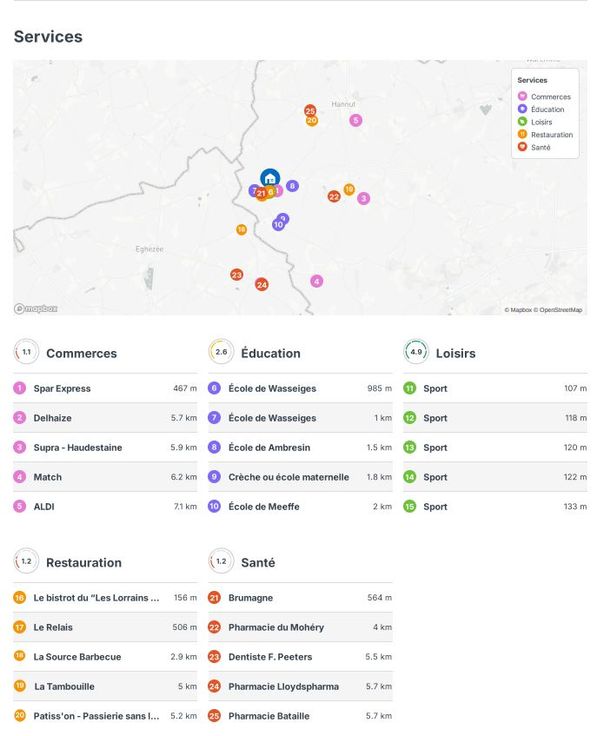Select École de Ambresin in the Éducation list
Viewport: 604px width, 736px height.
tap(268, 447)
